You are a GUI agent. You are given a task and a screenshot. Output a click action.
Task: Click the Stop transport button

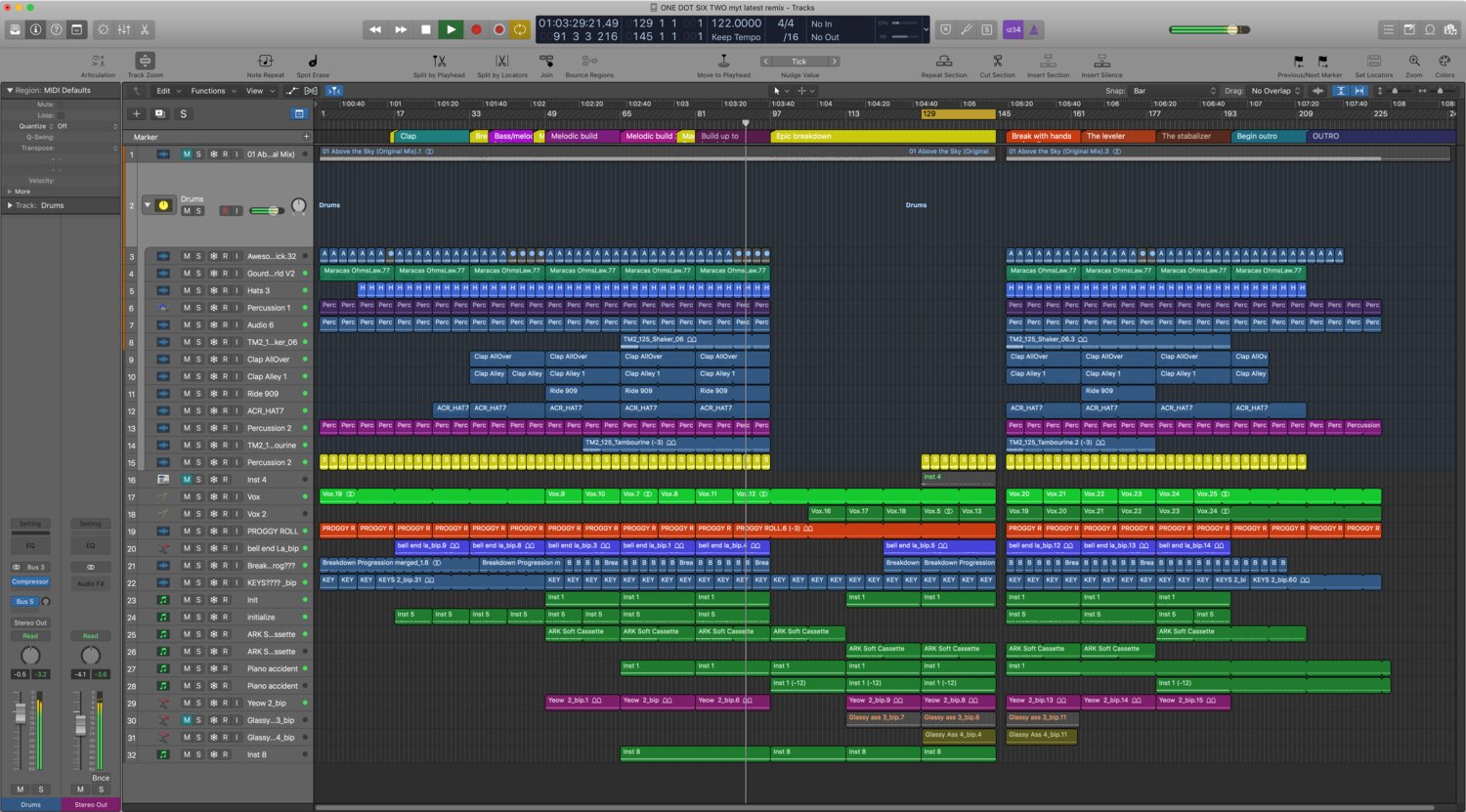pos(426,30)
